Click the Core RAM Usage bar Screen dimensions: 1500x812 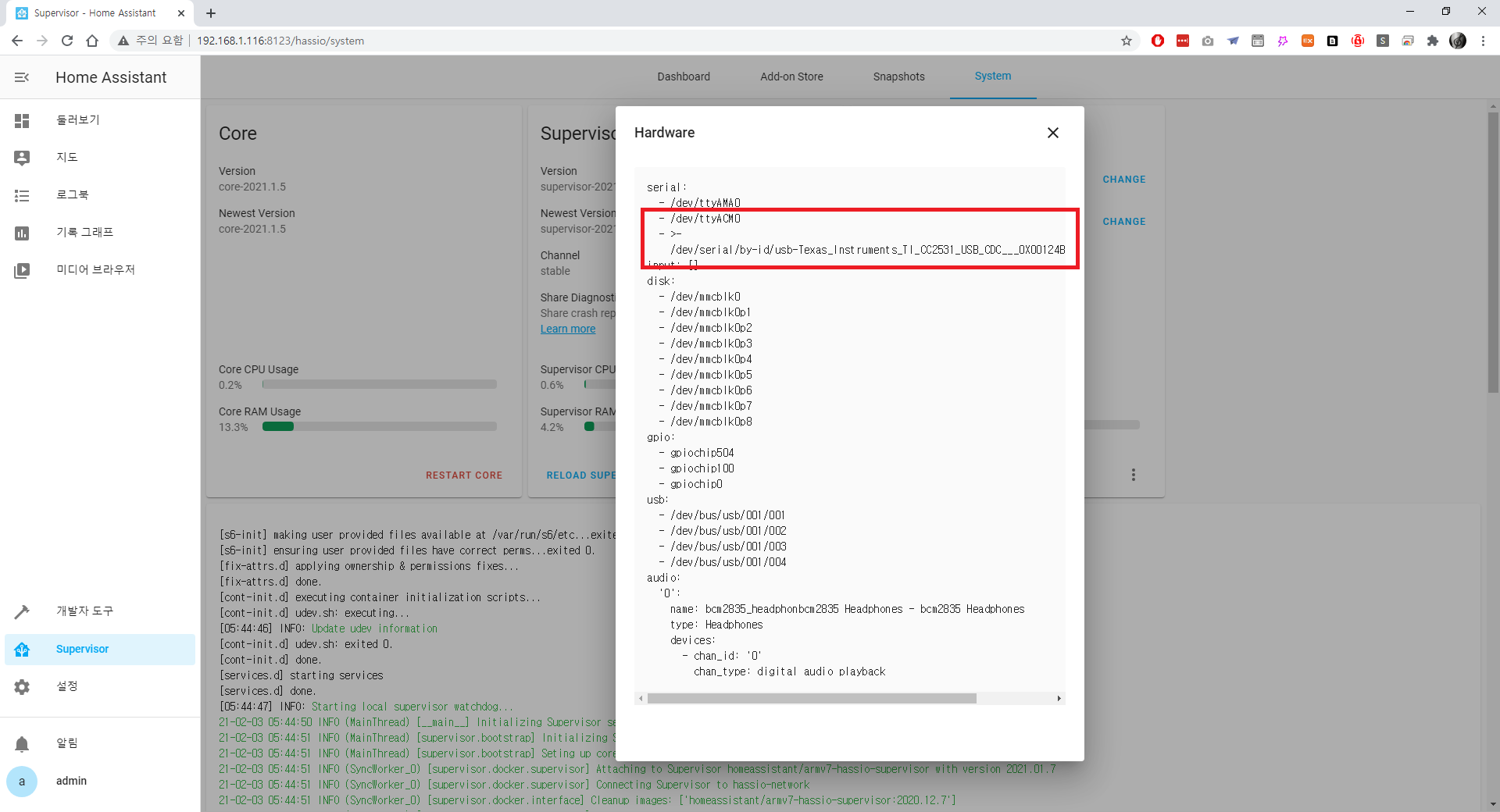coord(380,426)
